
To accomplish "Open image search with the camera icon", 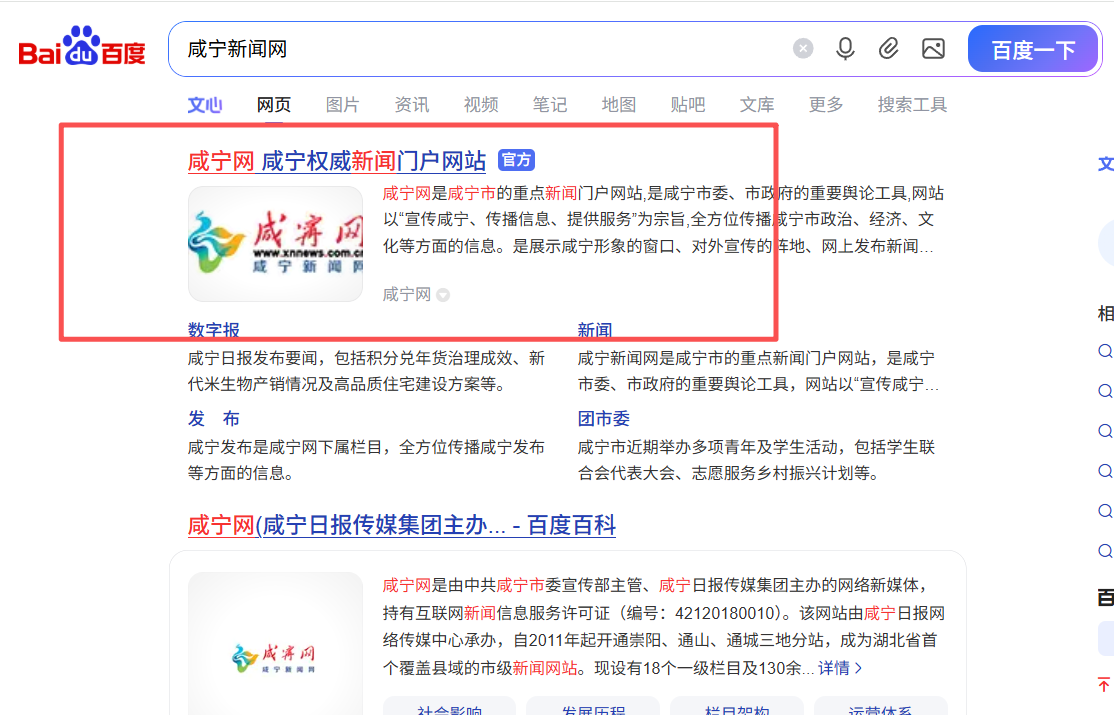I will click(x=933, y=48).
